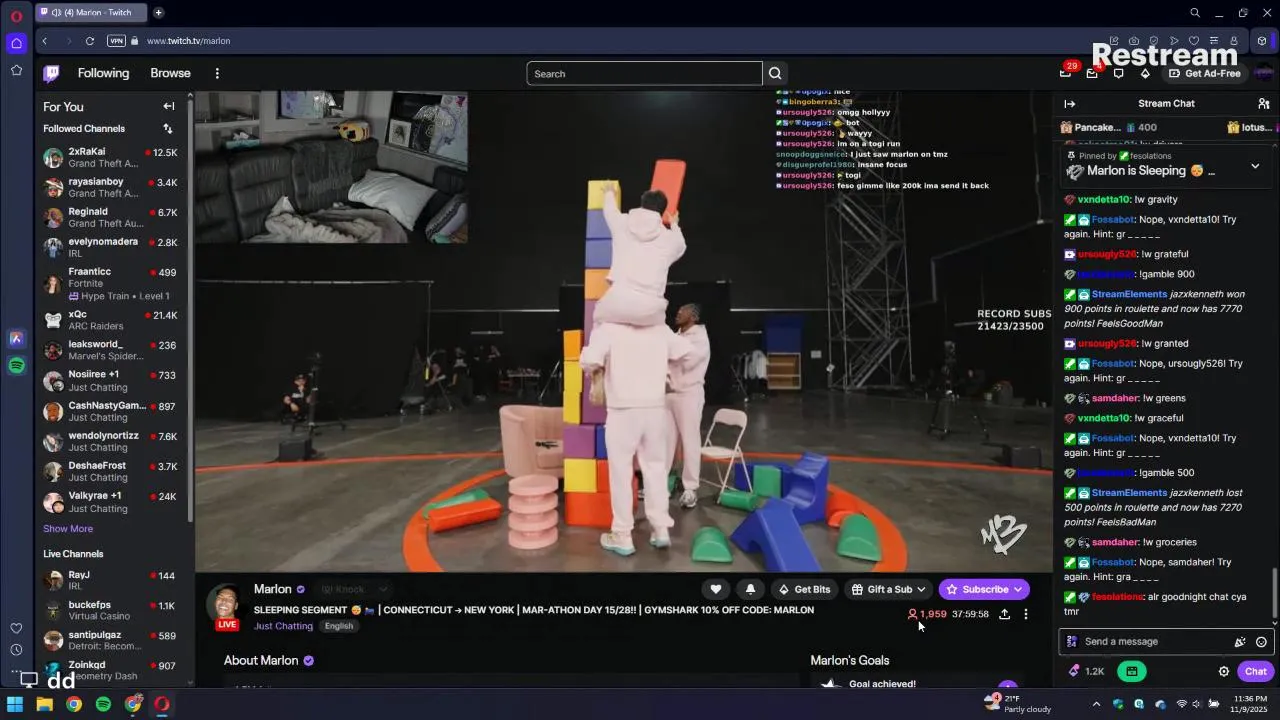1280x720 pixels.
Task: Open Chrome from the taskbar
Action: [73, 704]
